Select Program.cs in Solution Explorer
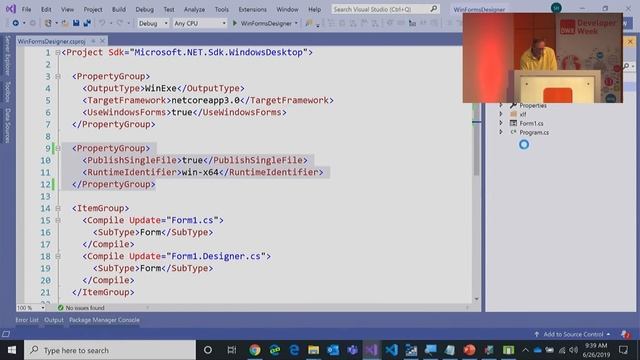The width and height of the screenshot is (640, 360). (534, 132)
